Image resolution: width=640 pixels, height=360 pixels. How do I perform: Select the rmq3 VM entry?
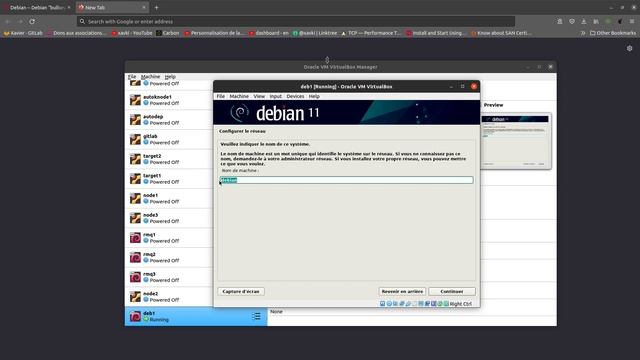tap(169, 277)
